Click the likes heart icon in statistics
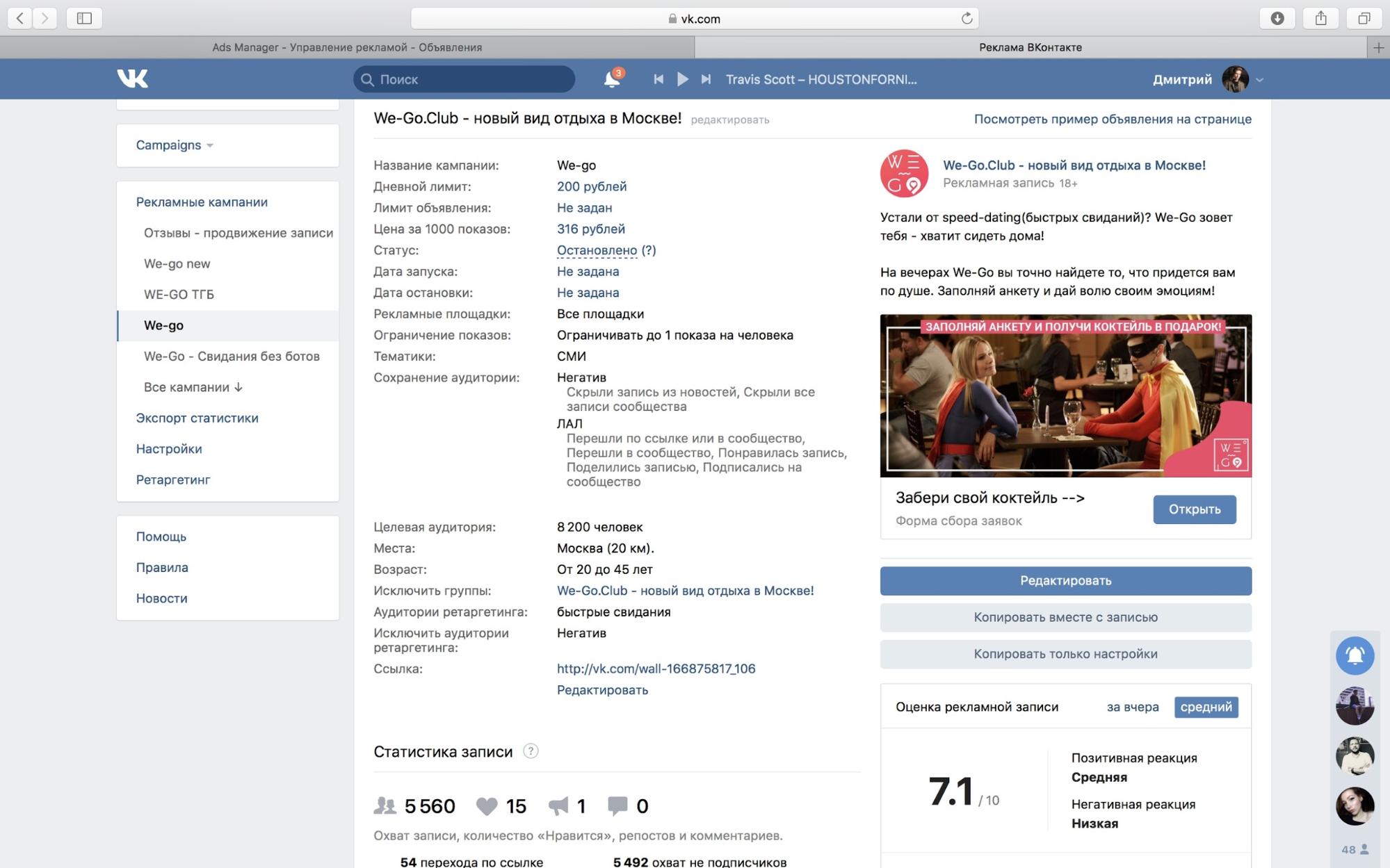Image resolution: width=1390 pixels, height=868 pixels. (487, 806)
